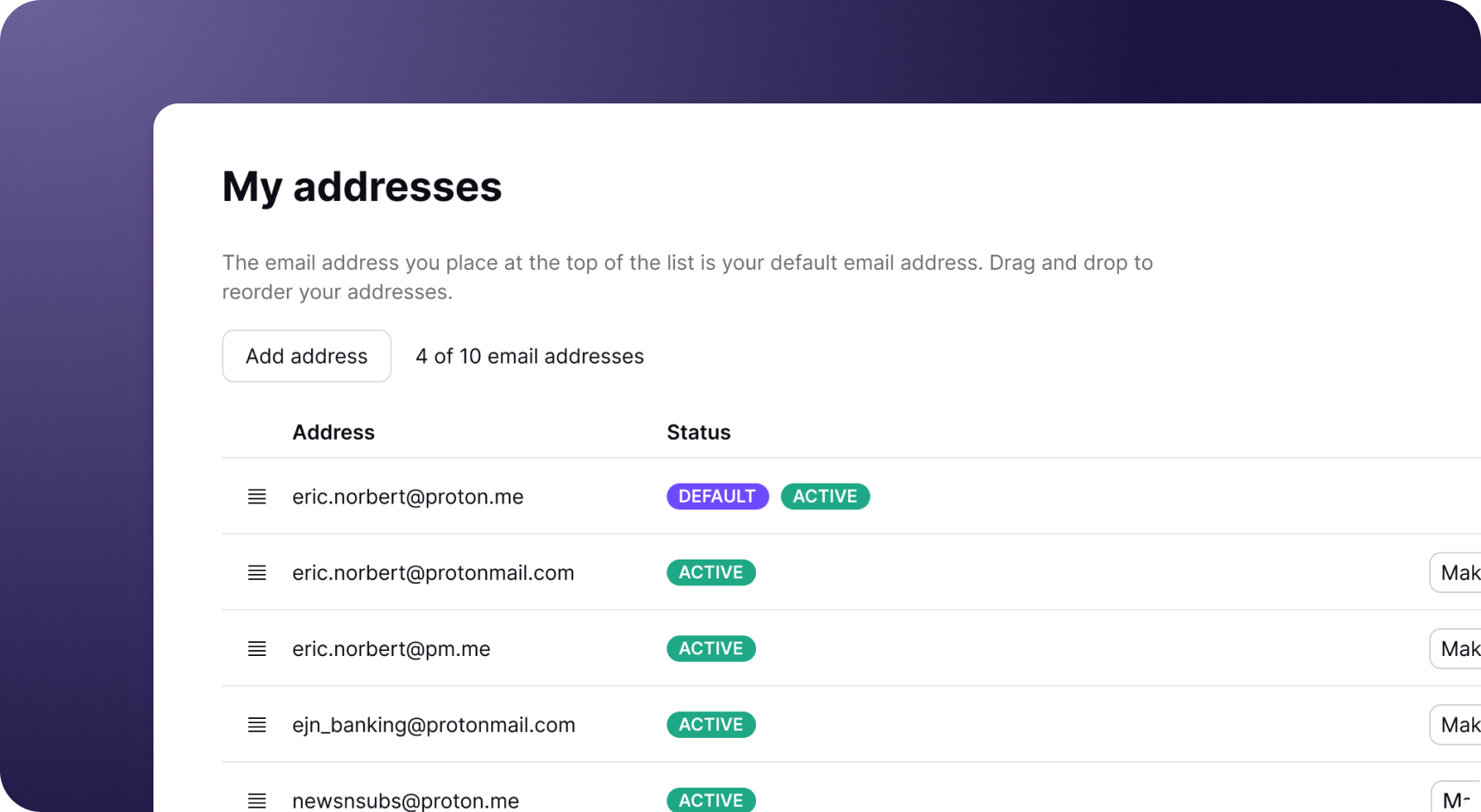Viewport: 1481px width, 812px height.
Task: Click the "4 of 10 email addresses" counter
Action: (529, 356)
